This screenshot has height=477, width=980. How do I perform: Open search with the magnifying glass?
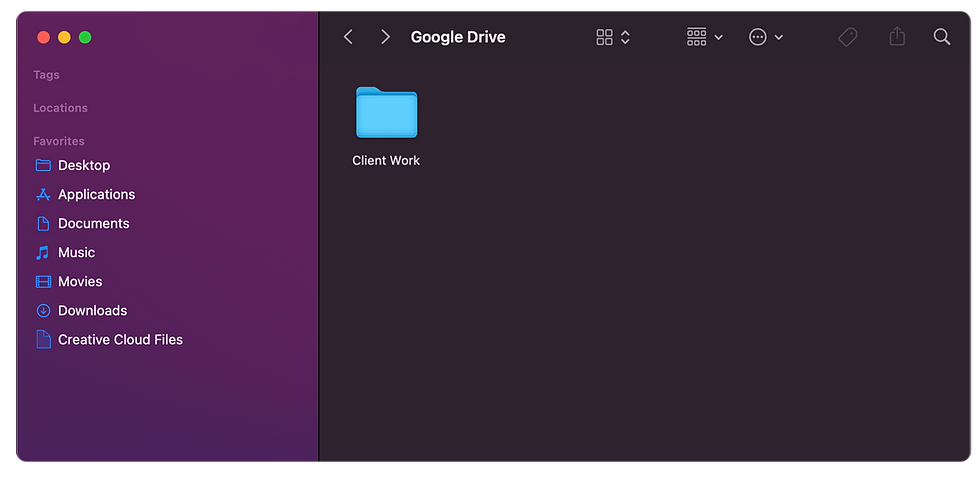[942, 36]
